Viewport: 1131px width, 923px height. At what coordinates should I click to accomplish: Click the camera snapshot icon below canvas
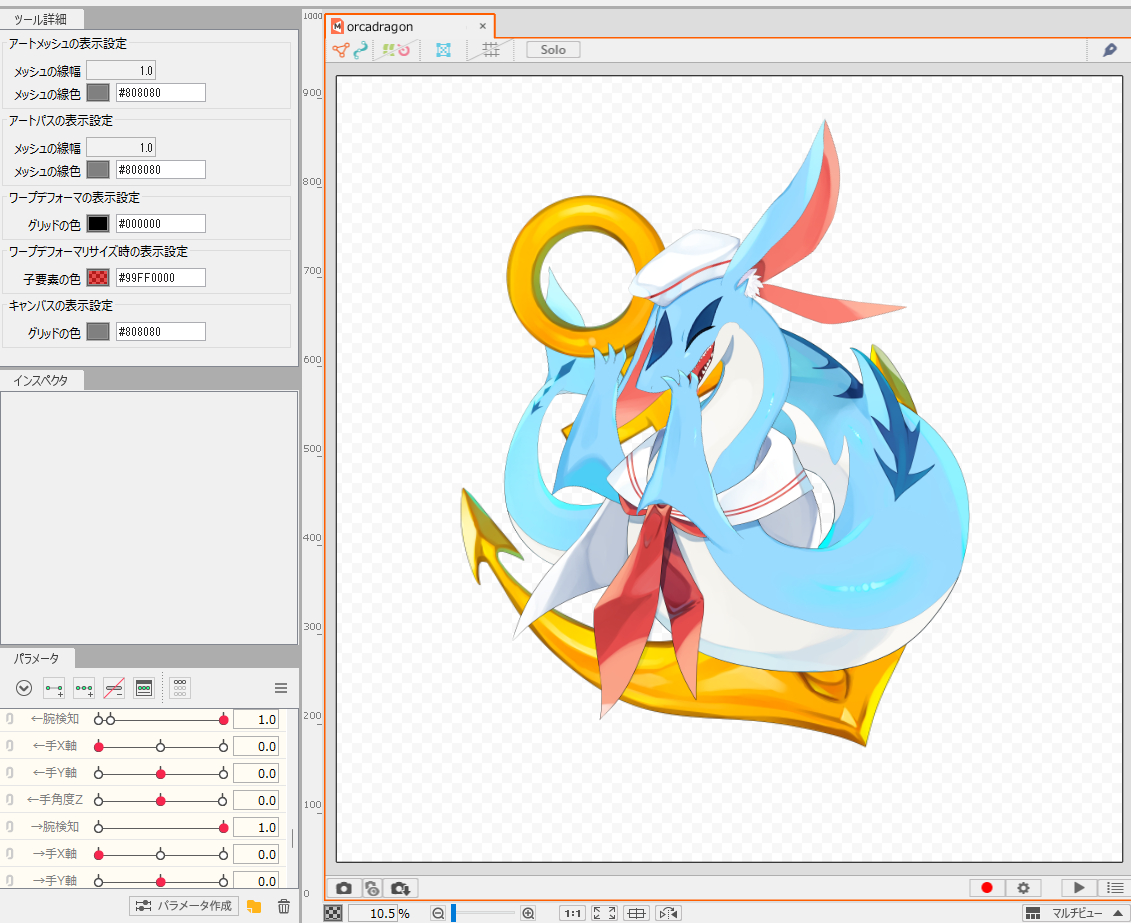344,888
